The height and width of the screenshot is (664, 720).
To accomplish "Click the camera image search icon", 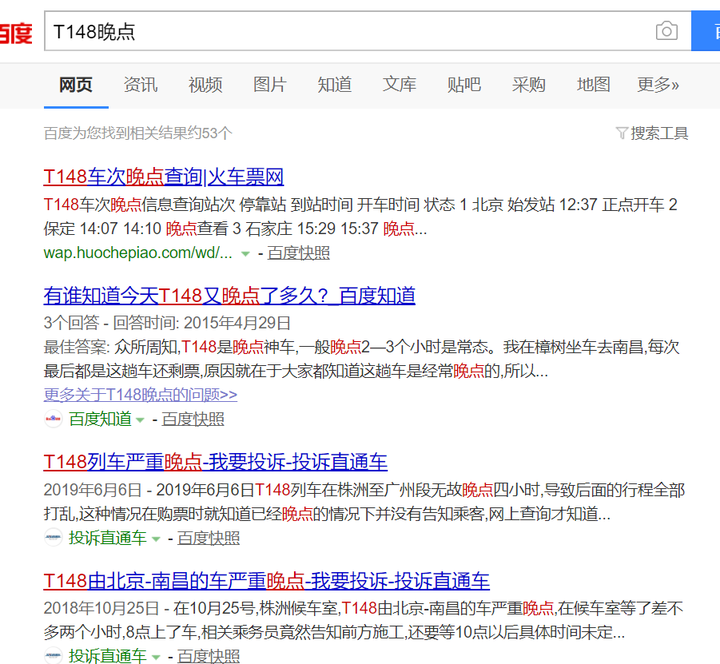I will pyautogui.click(x=667, y=31).
